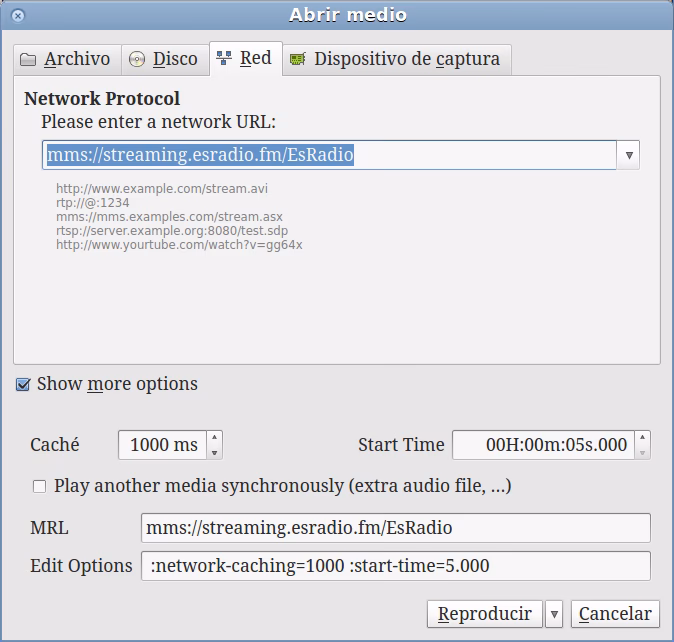Viewport: 674px width, 642px height.
Task: Click the Network Protocol heading
Action: (x=102, y=99)
